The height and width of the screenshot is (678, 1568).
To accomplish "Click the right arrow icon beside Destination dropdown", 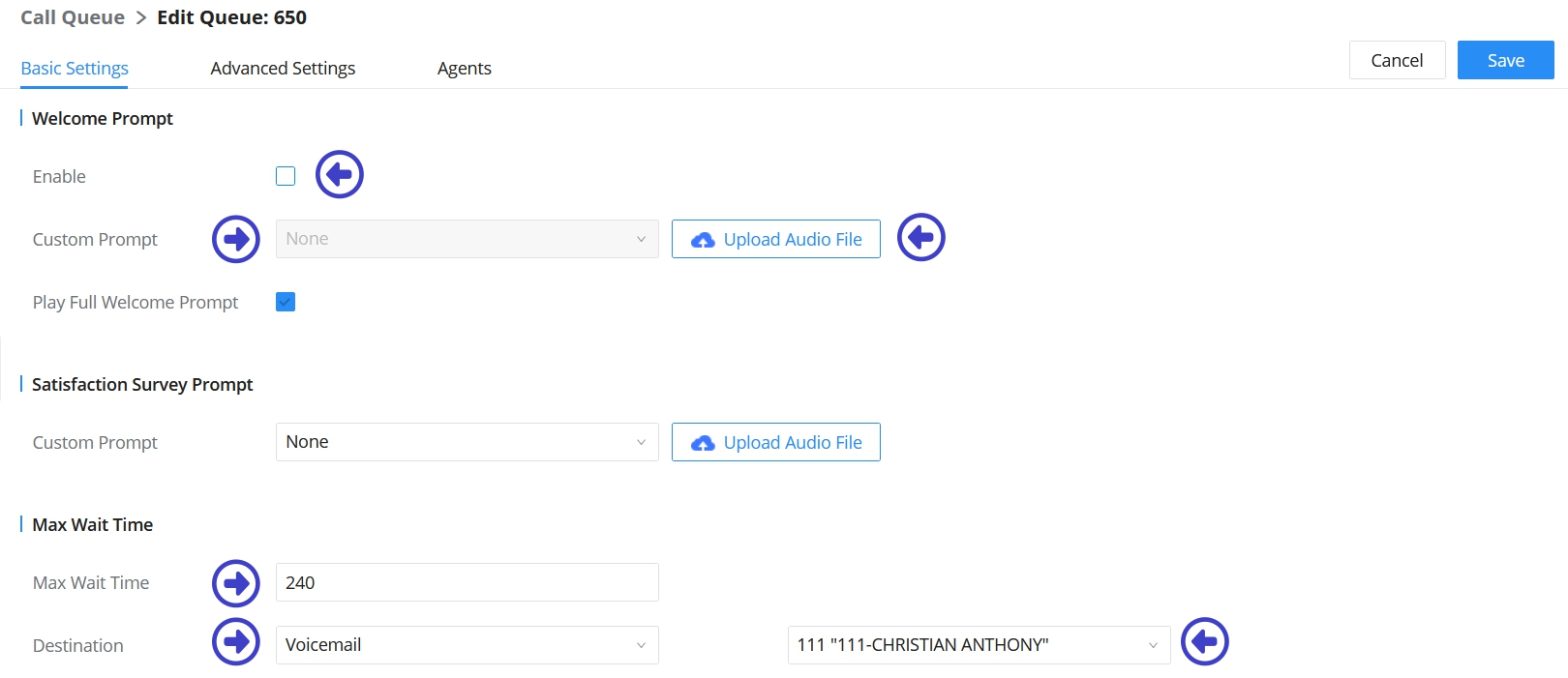I will point(236,641).
